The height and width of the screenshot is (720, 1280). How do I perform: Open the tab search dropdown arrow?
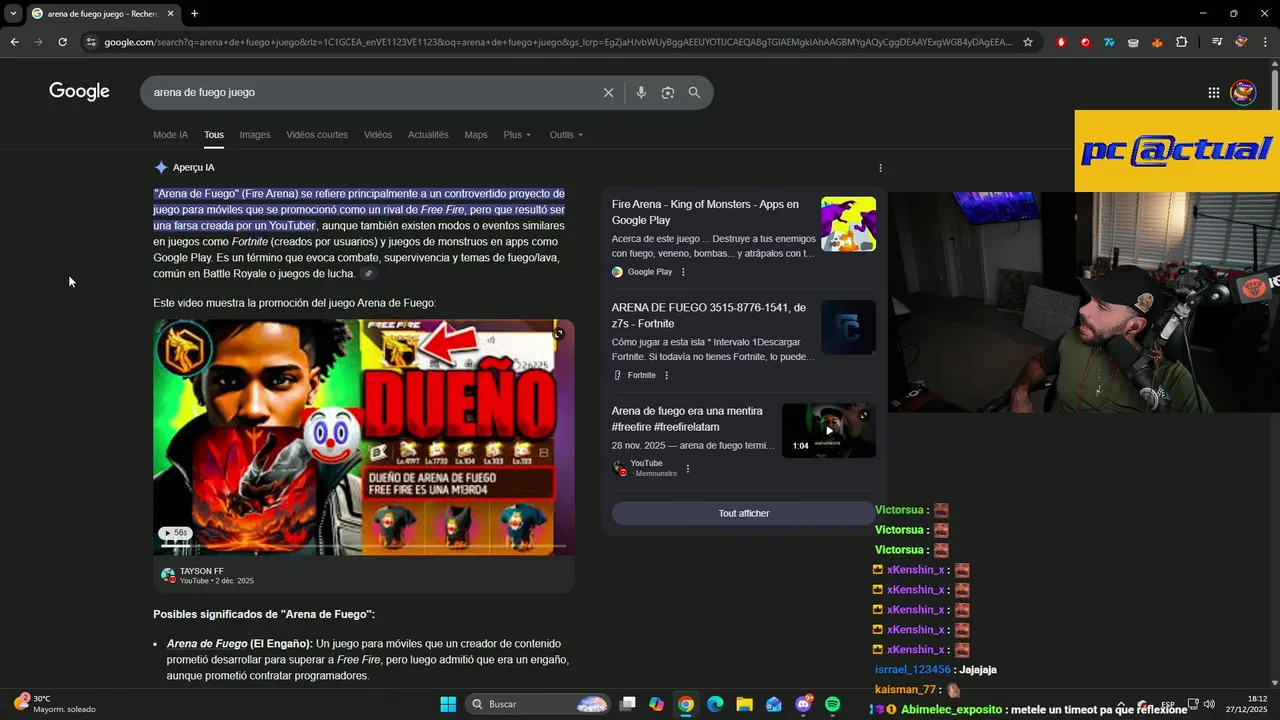point(13,13)
